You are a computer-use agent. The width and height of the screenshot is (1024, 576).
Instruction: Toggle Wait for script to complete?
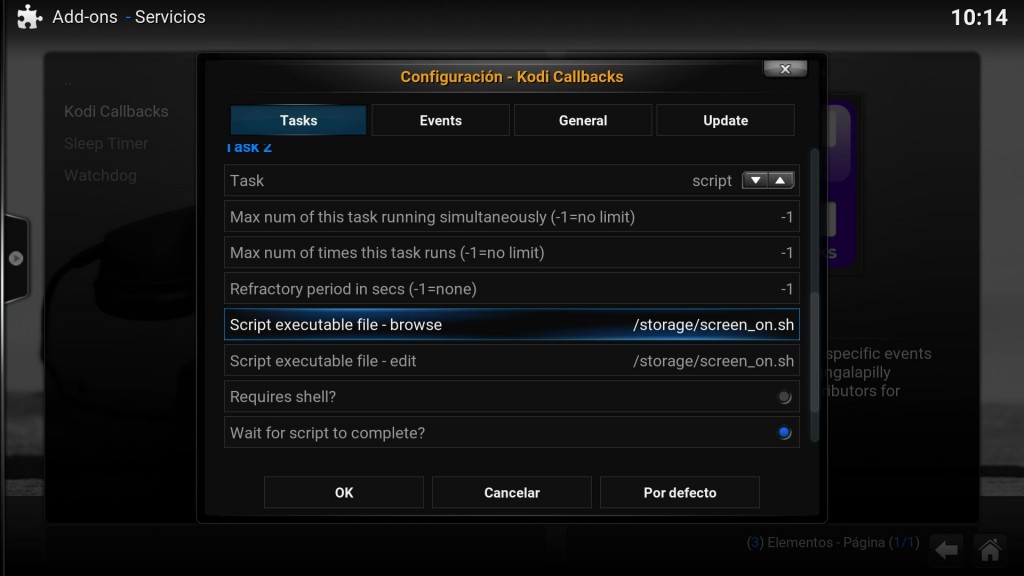click(x=511, y=433)
